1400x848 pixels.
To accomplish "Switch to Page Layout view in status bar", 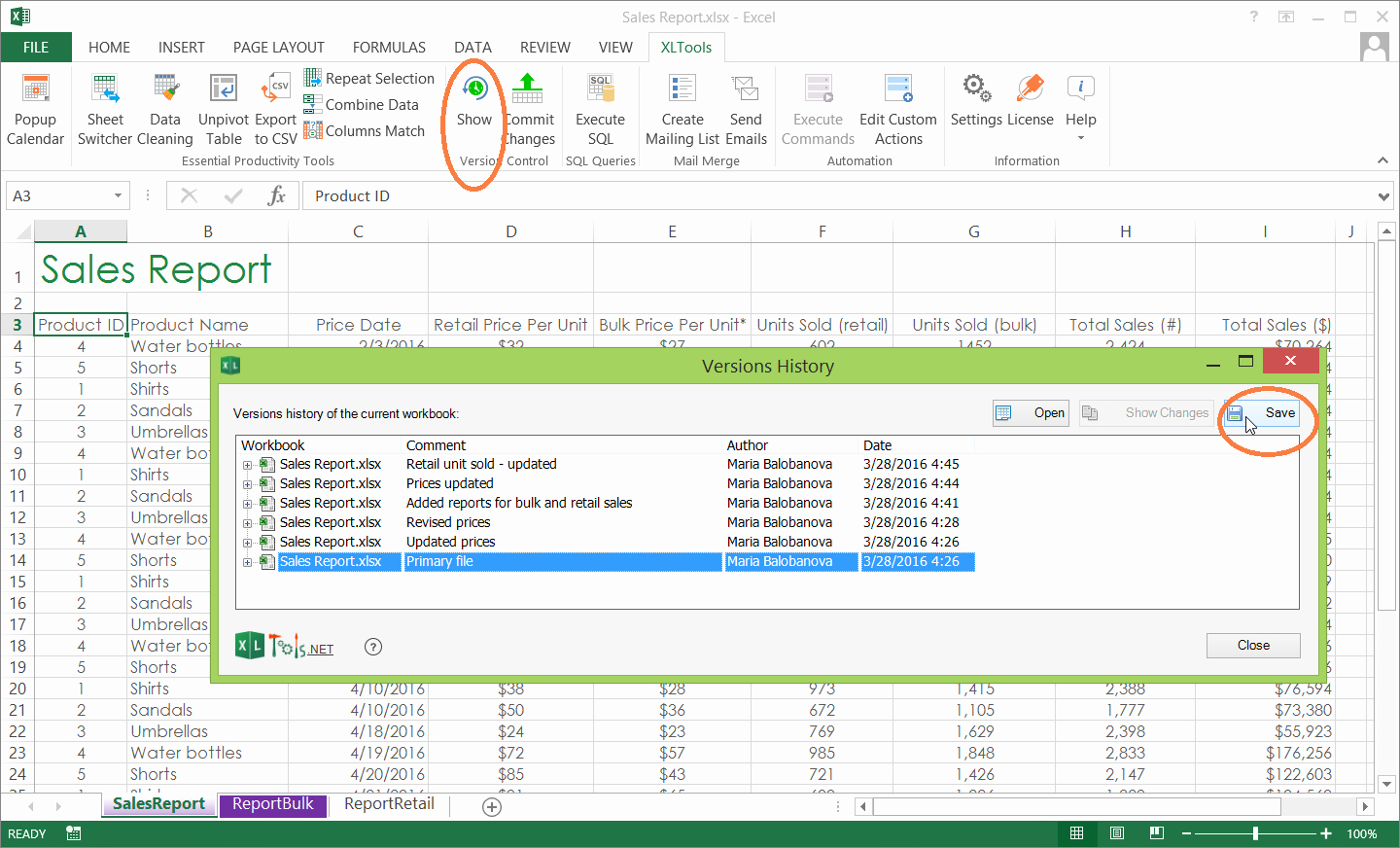I will (x=1117, y=833).
